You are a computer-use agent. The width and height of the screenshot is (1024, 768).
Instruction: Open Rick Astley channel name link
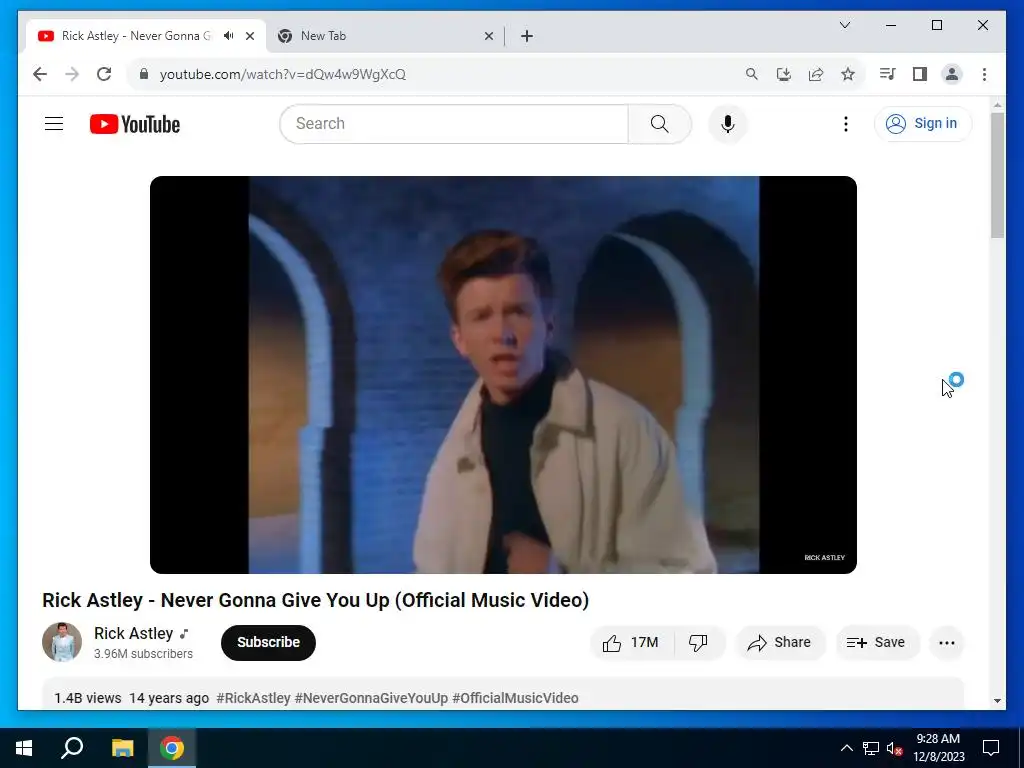coord(133,633)
